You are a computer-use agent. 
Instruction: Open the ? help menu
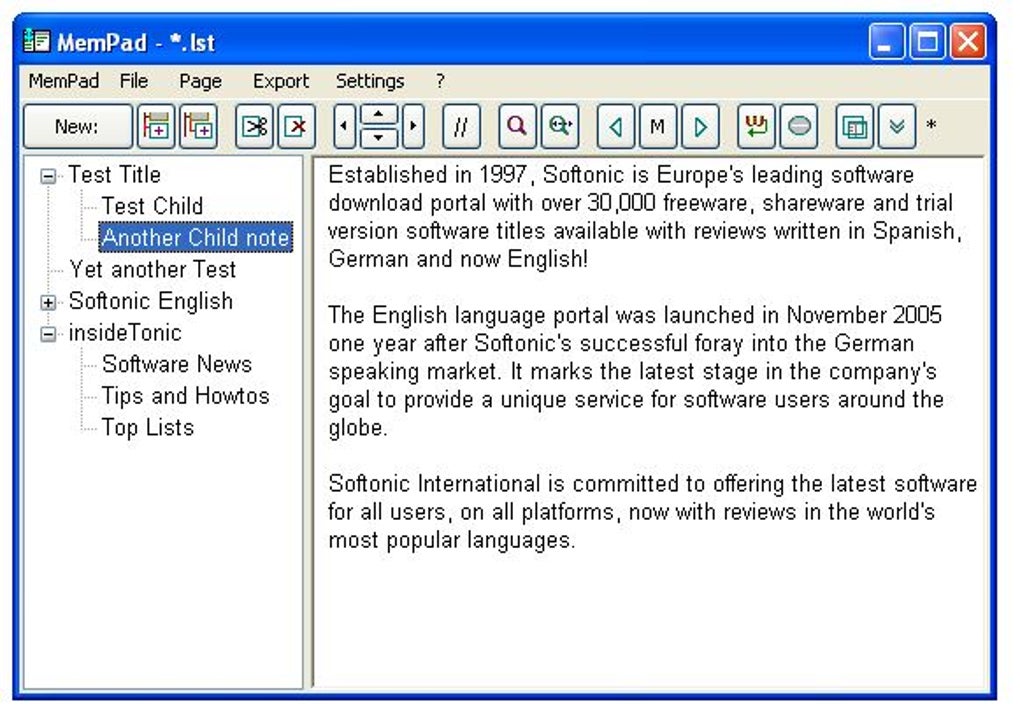click(x=440, y=81)
